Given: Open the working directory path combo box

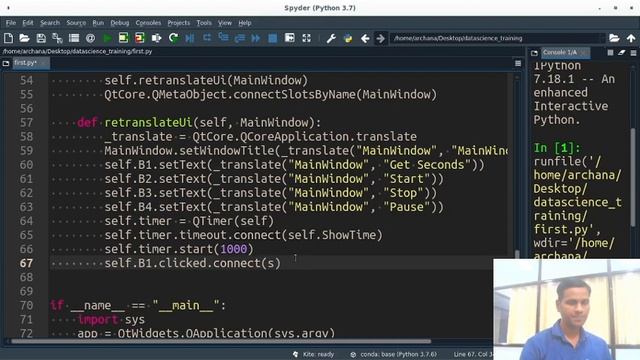Looking at the screenshot, I should [497, 38].
